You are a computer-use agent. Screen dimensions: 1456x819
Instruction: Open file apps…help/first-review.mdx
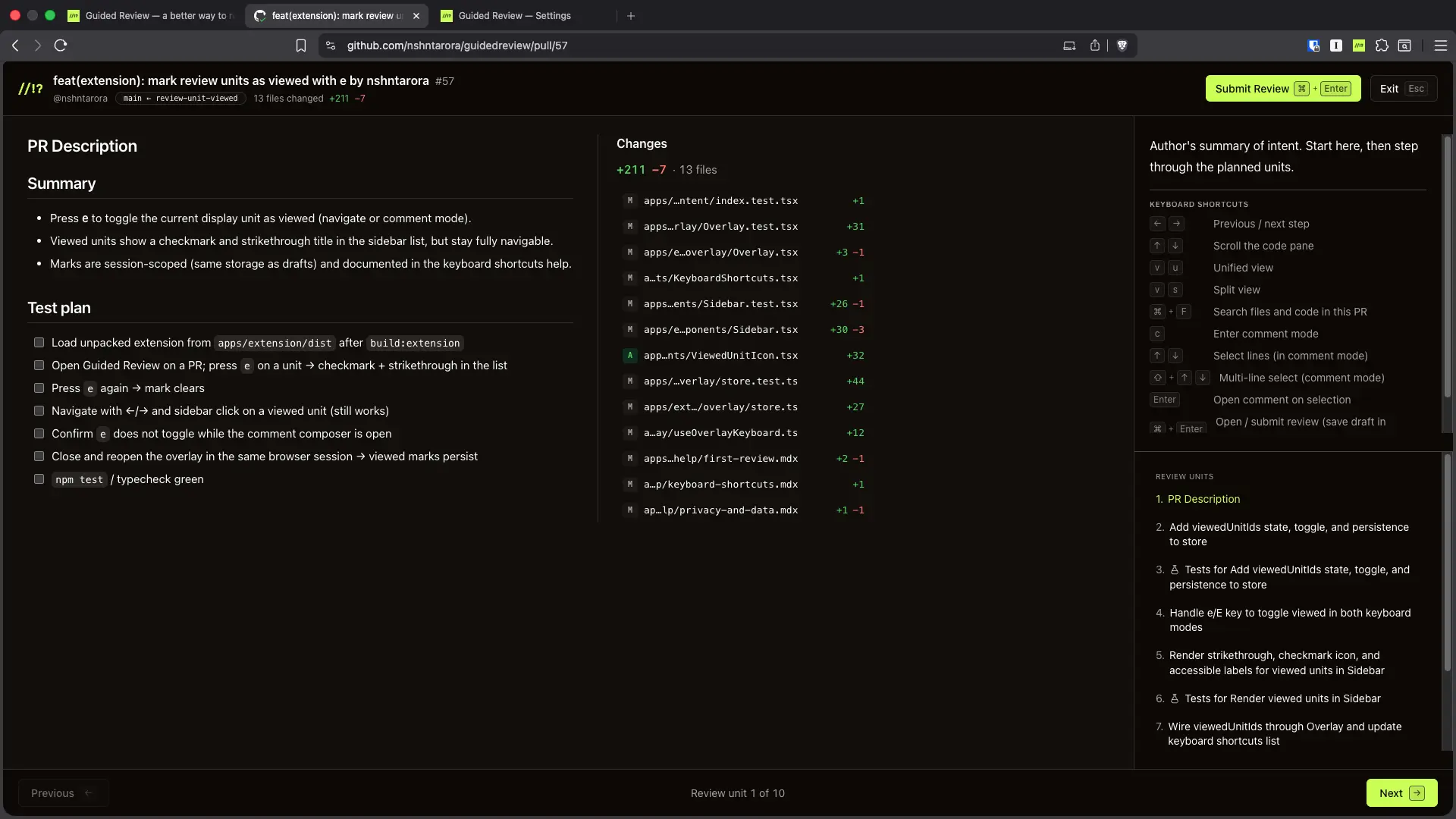pyautogui.click(x=743, y=459)
